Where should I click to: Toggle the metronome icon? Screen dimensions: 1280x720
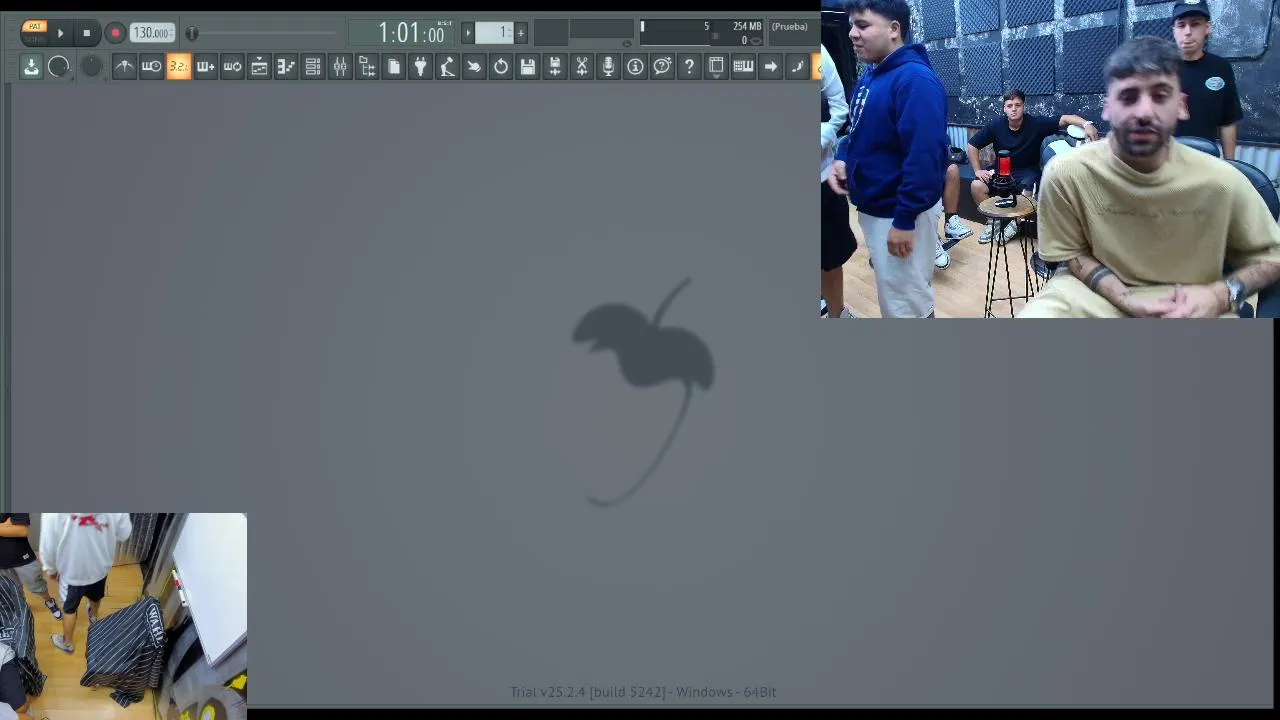(124, 66)
